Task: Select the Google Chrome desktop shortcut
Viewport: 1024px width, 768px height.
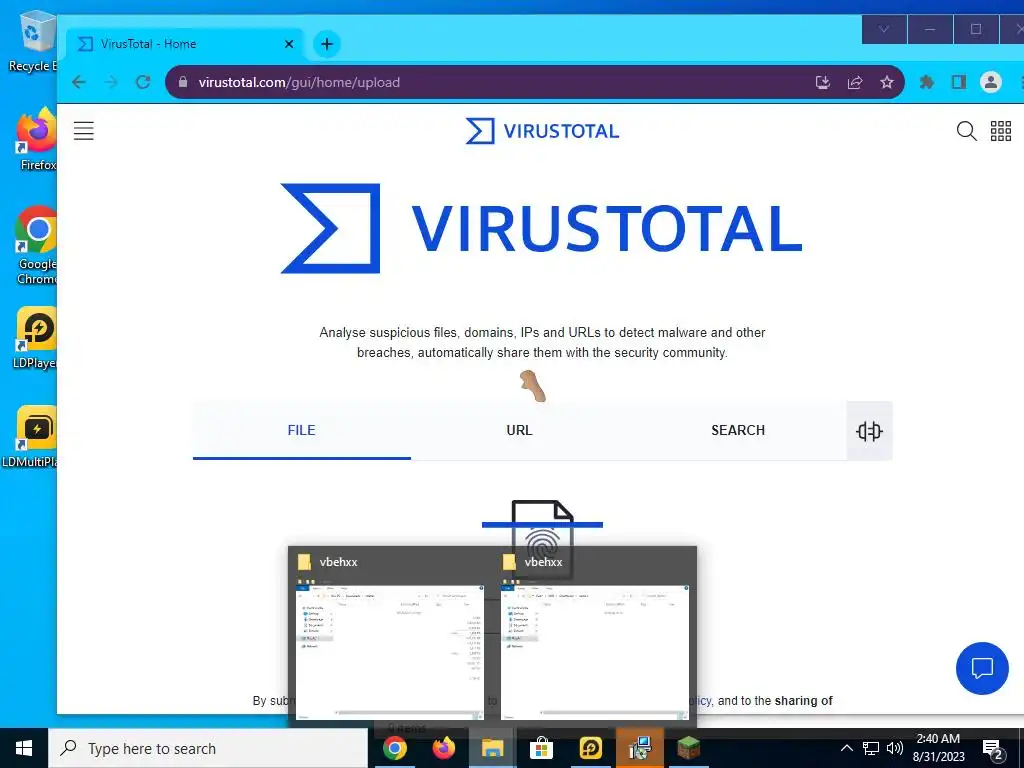Action: click(x=37, y=246)
